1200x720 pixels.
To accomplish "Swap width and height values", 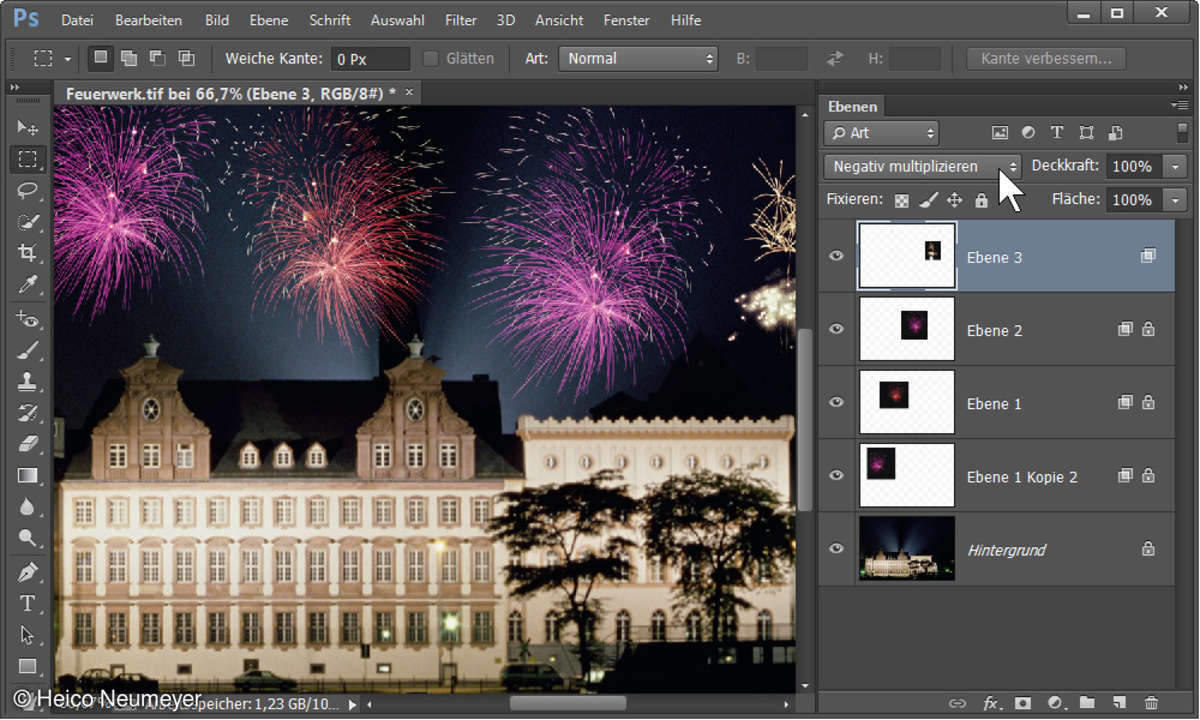I will (x=835, y=59).
